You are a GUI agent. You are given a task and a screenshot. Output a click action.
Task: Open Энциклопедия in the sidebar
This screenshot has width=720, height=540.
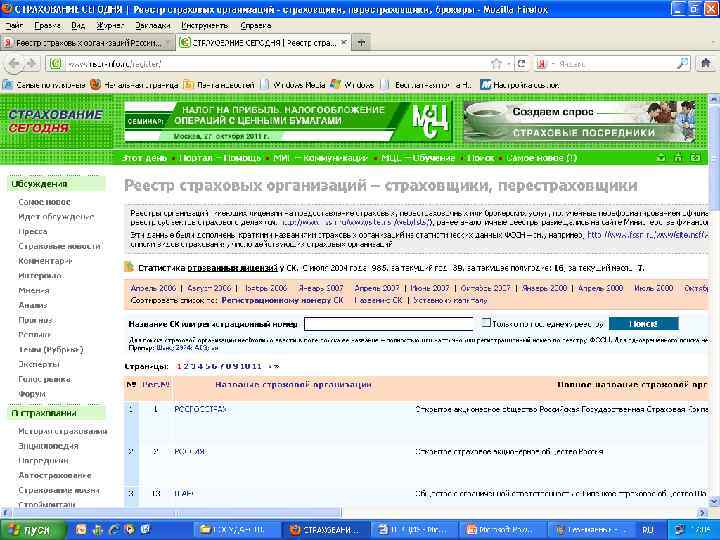tap(48, 446)
